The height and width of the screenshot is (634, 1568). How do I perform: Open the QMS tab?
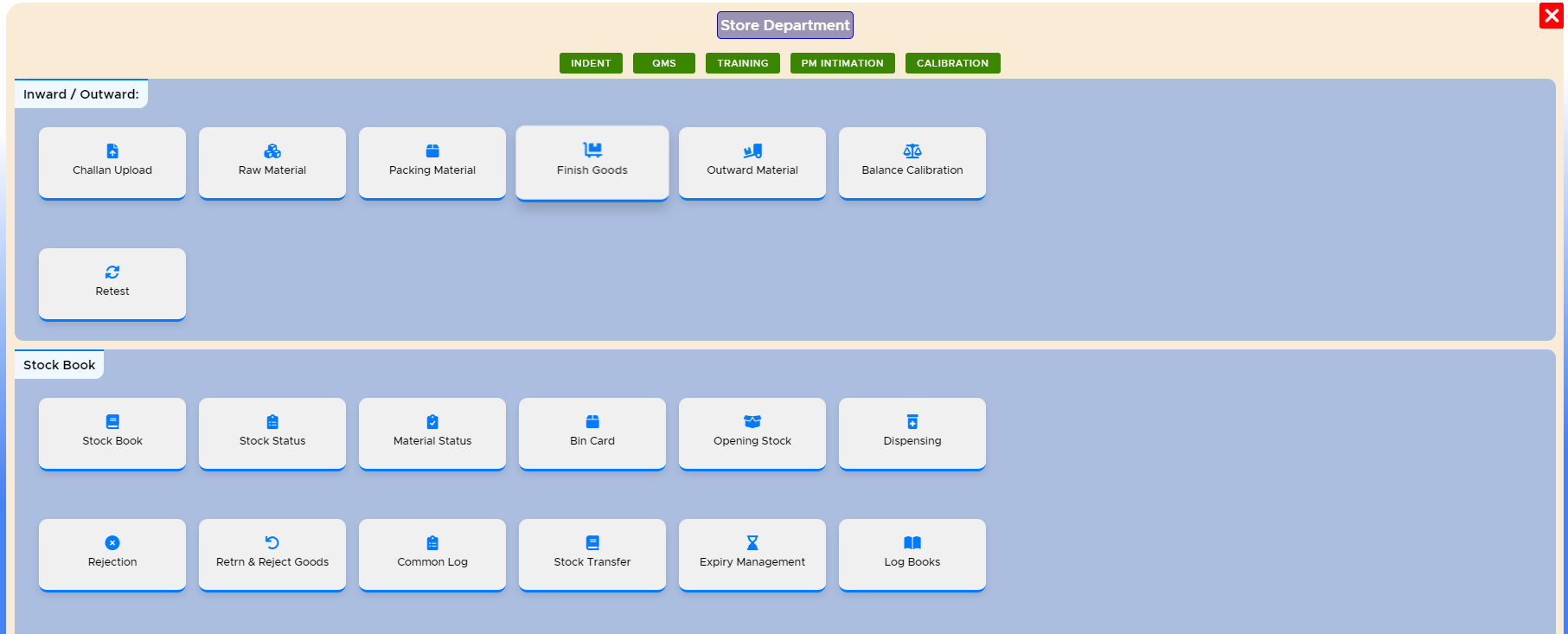(x=664, y=63)
